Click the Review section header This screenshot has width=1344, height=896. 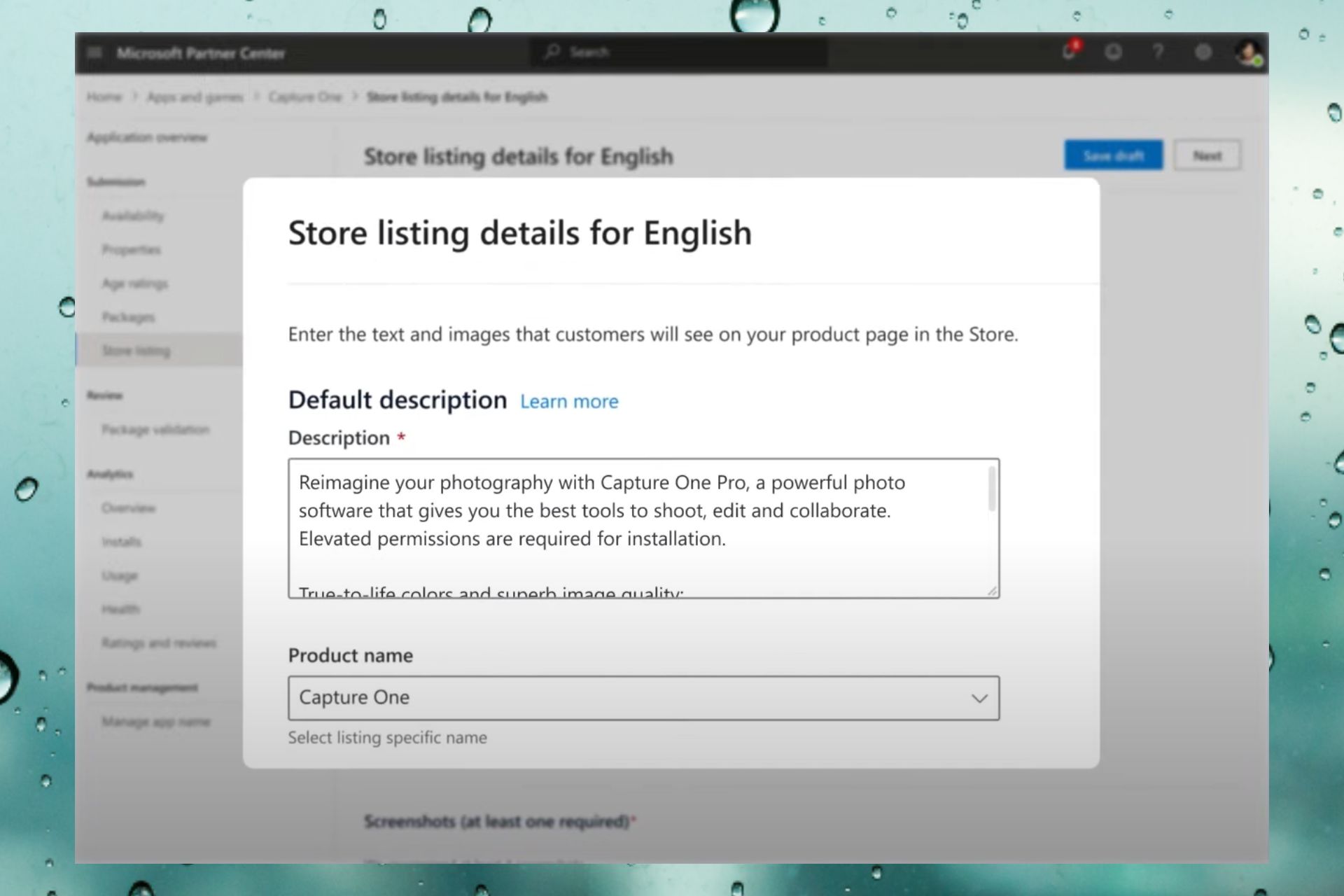[x=105, y=395]
